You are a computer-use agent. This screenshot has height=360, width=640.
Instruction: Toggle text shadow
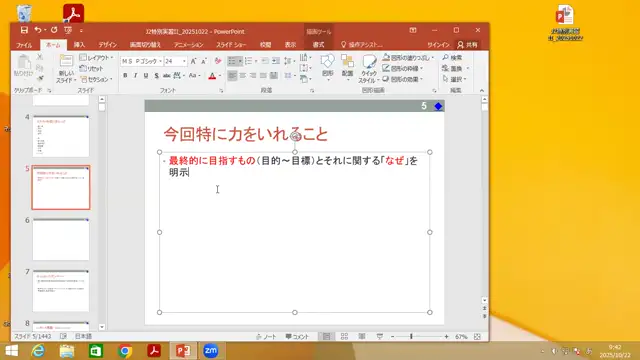[x=156, y=76]
